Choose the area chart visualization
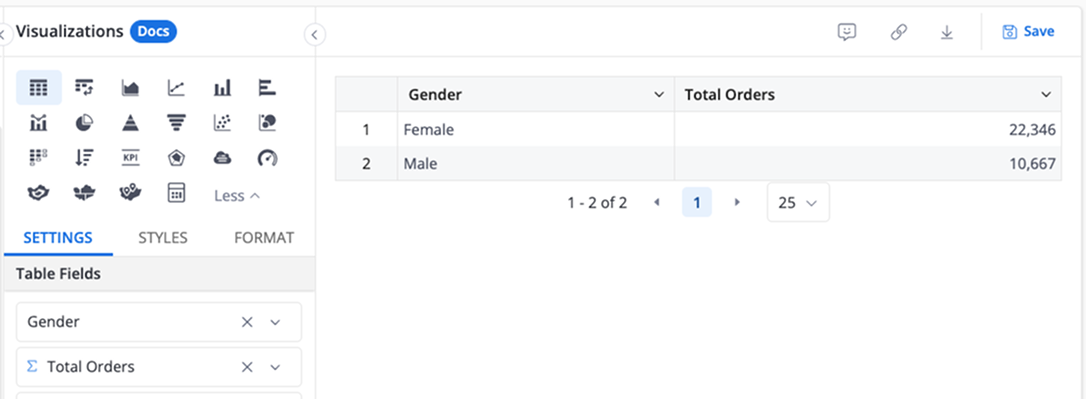This screenshot has width=1086, height=399. coord(130,87)
